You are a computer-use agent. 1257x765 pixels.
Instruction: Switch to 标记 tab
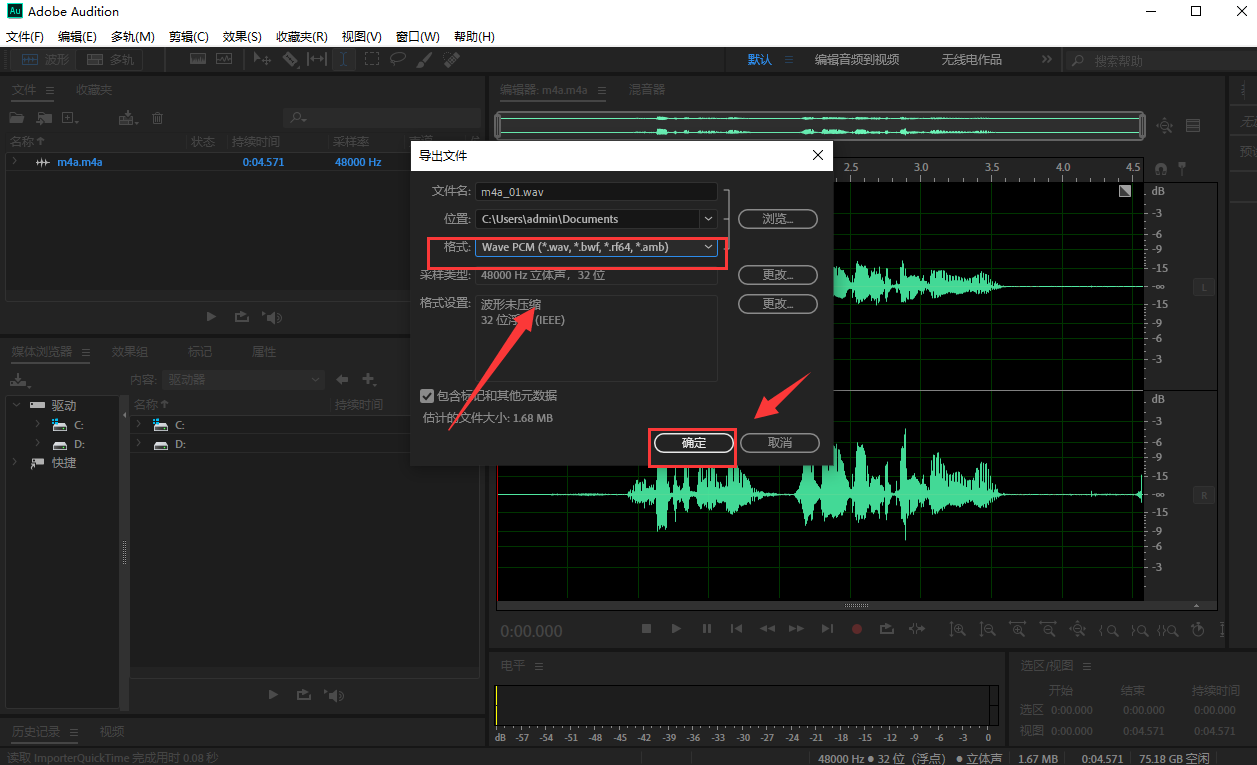[200, 352]
